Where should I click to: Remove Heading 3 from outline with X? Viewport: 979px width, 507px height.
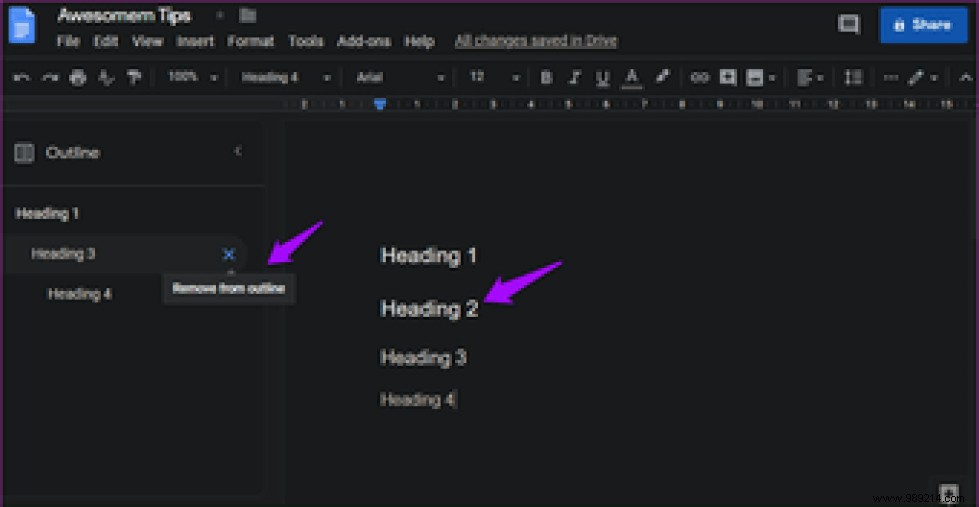229,254
